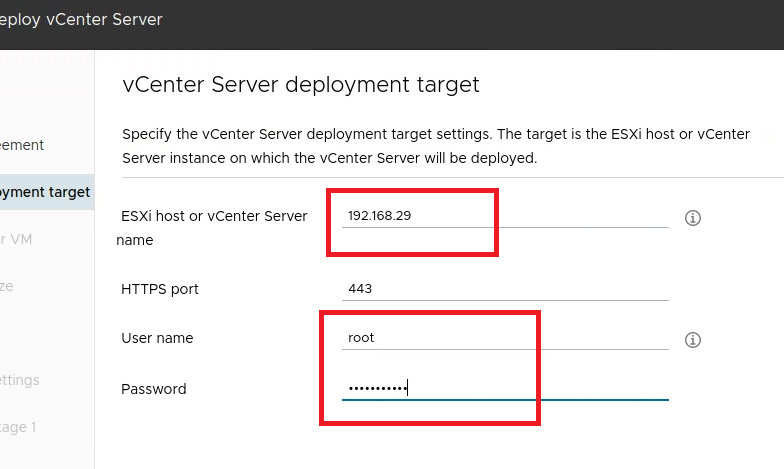Select the User name field containing root
Image resolution: width=784 pixels, height=469 pixels.
[x=505, y=338]
